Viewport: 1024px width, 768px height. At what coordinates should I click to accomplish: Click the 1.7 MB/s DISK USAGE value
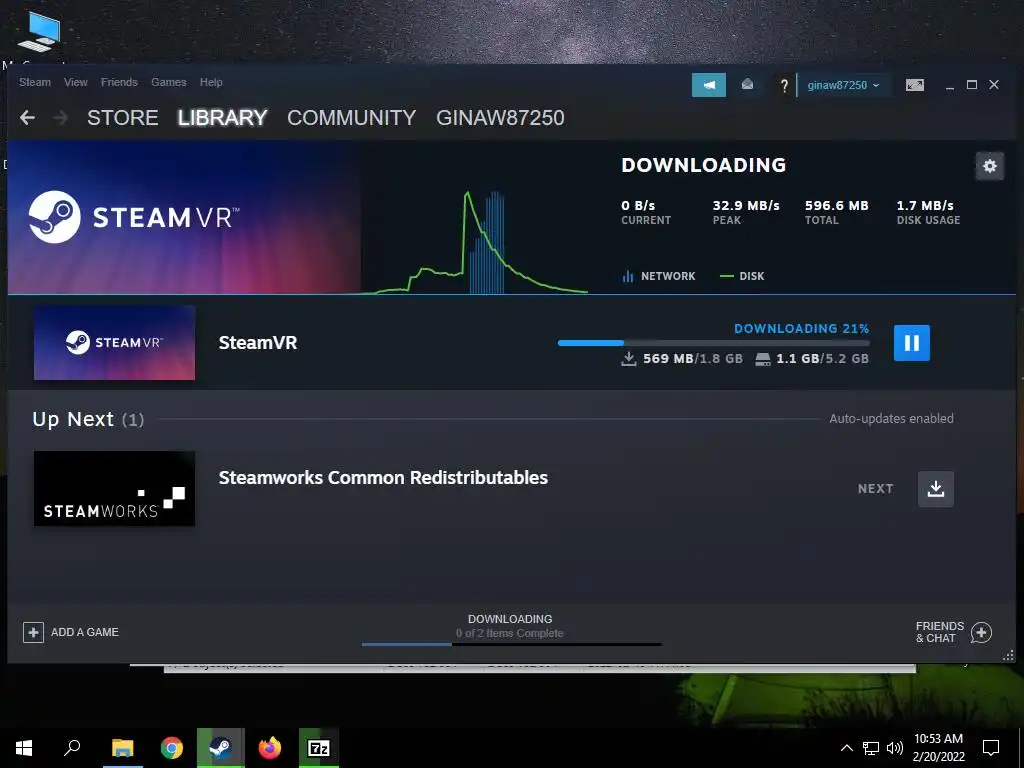click(x=925, y=206)
